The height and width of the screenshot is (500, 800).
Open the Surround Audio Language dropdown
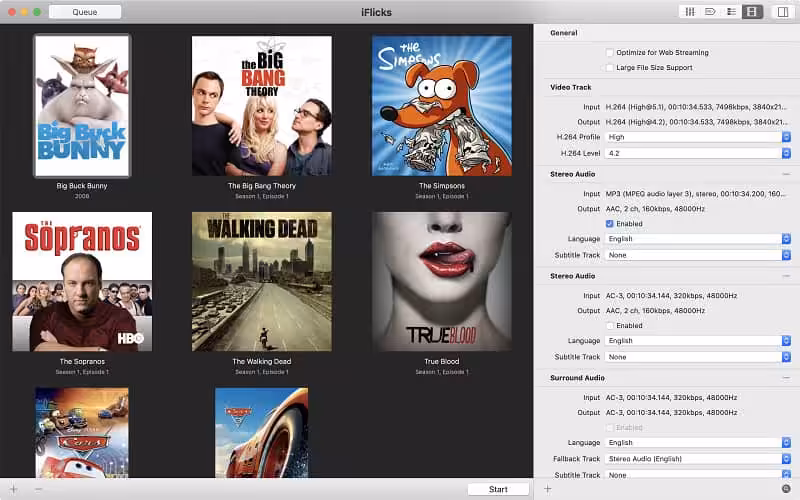click(697, 442)
